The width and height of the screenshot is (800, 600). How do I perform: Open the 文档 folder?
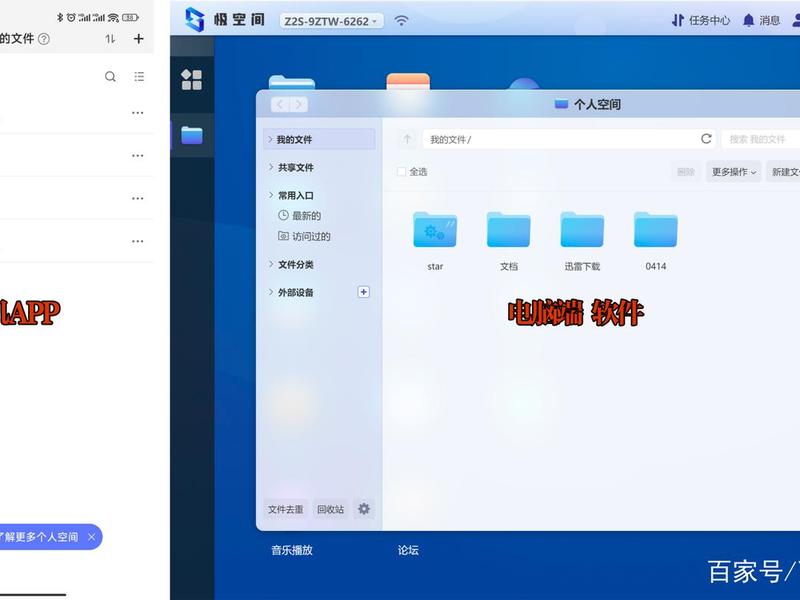[509, 241]
